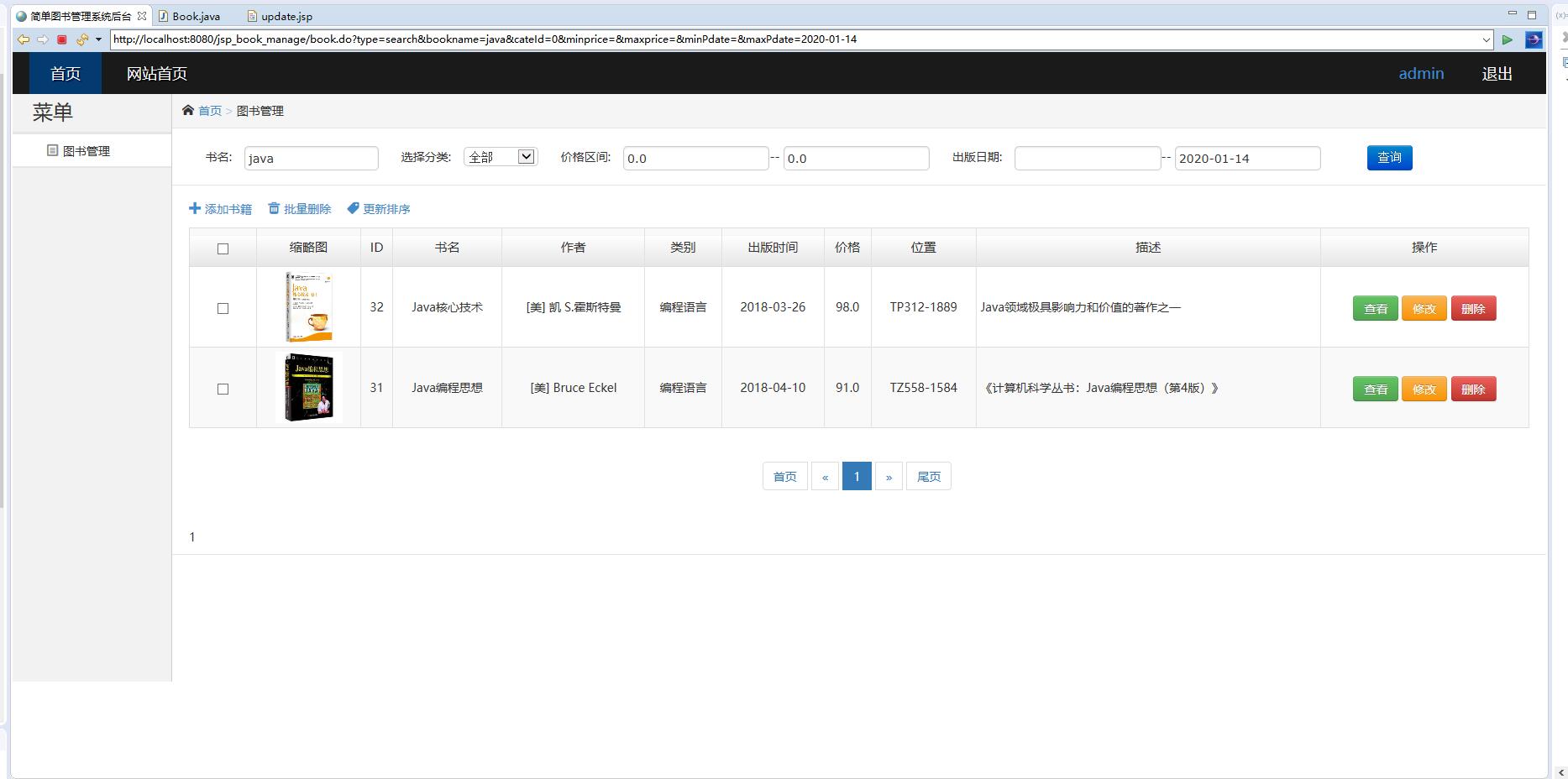
Task: Click the tag icon beside 更新排序
Action: tap(352, 207)
